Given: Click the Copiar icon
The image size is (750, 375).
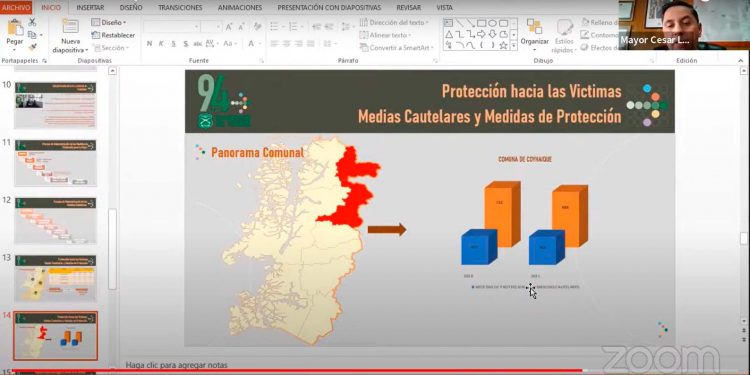Looking at the screenshot, I should pos(32,34).
